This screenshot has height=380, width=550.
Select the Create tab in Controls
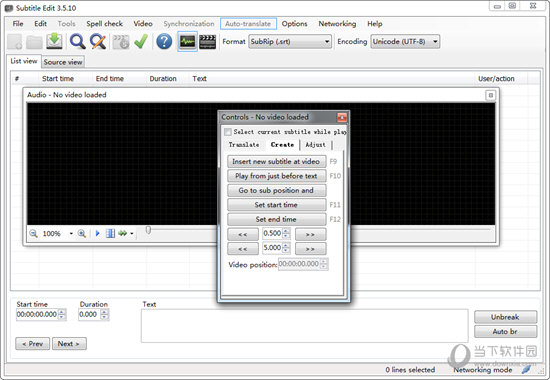[282, 145]
